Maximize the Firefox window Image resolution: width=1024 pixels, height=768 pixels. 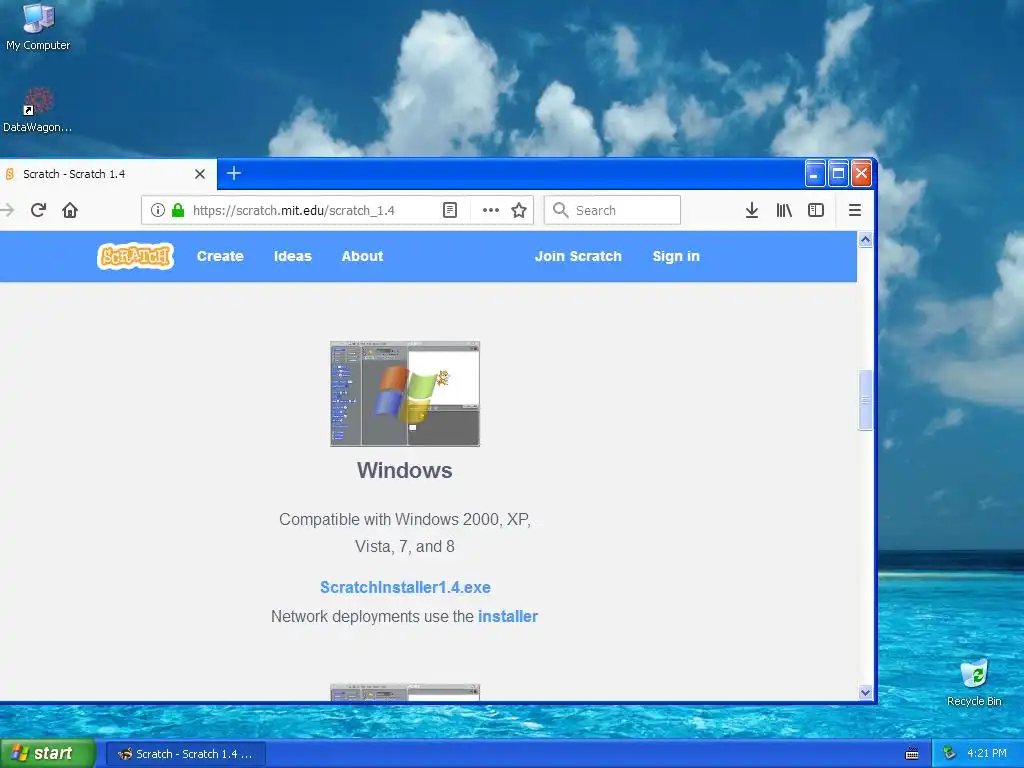pos(839,174)
